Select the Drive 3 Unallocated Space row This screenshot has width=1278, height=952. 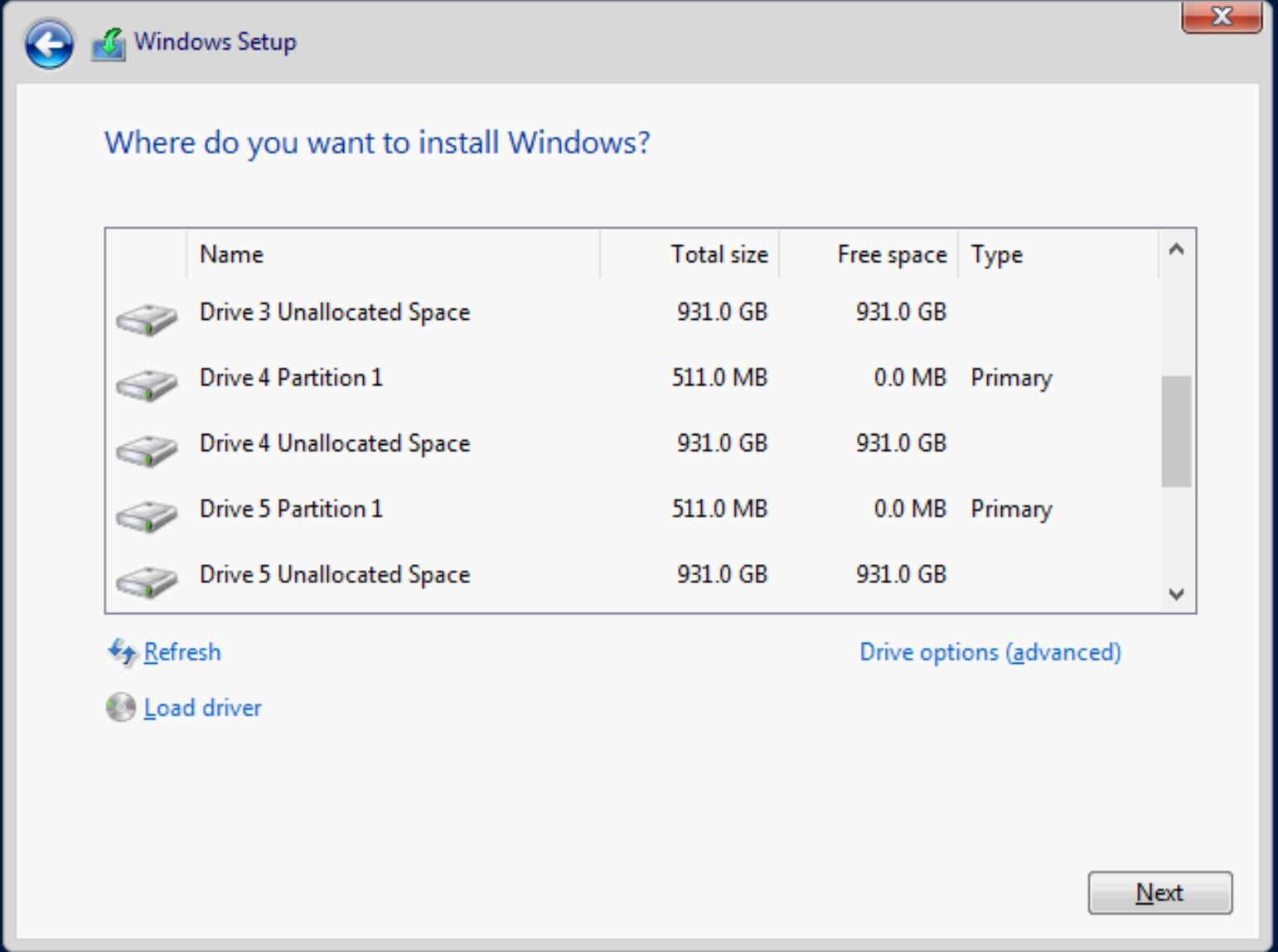497,312
